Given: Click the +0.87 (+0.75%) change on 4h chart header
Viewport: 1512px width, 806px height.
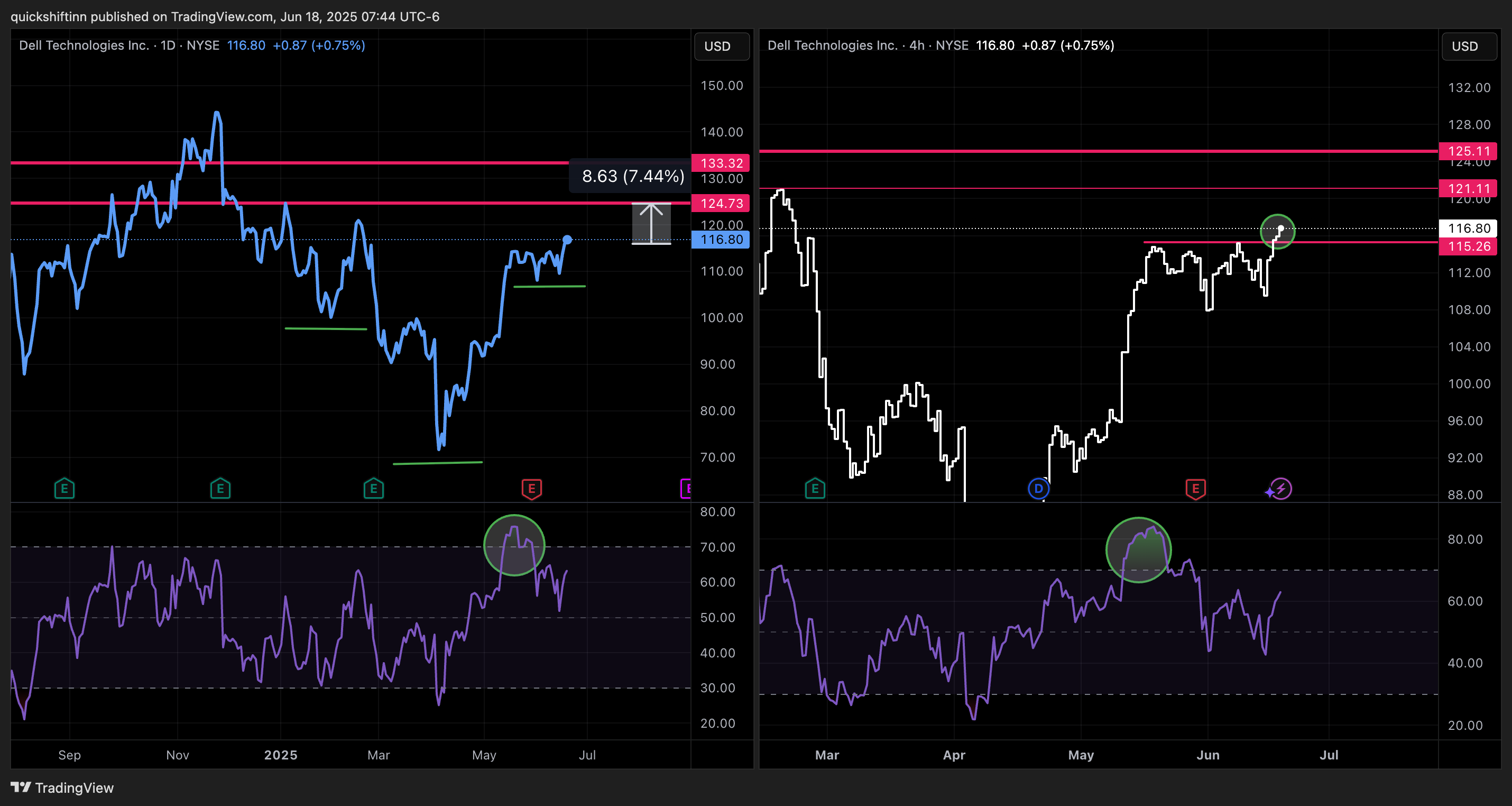Looking at the screenshot, I should click(1068, 45).
